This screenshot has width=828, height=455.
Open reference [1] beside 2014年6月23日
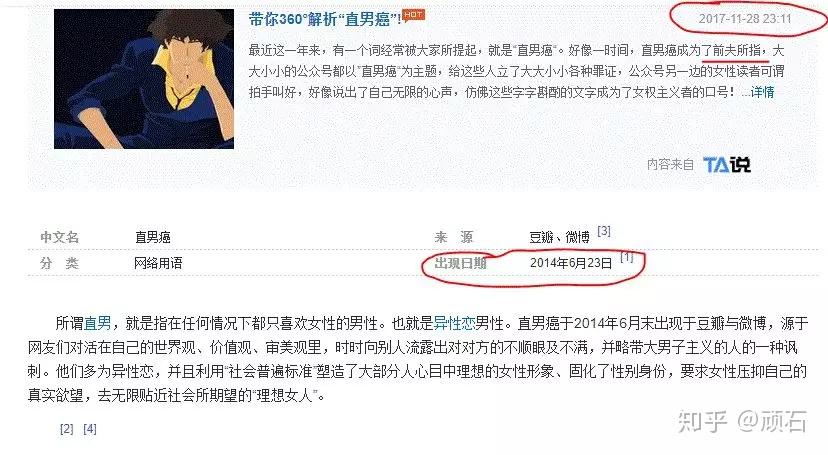626,257
